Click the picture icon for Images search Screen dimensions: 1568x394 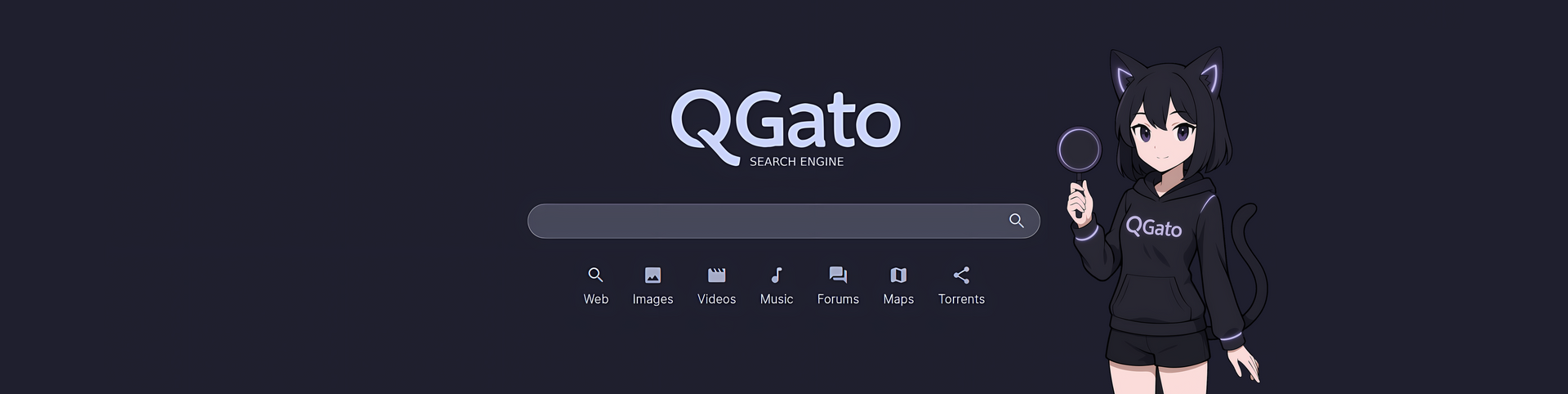click(x=653, y=275)
